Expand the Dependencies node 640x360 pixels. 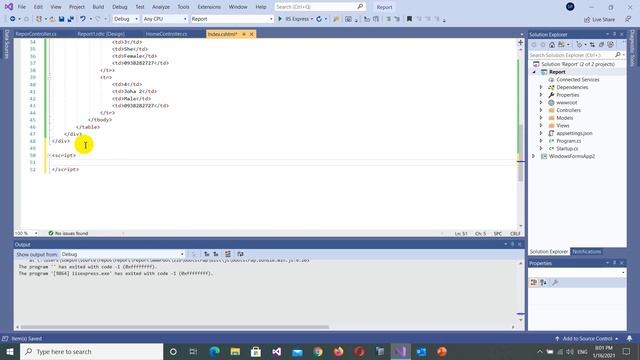tap(541, 87)
